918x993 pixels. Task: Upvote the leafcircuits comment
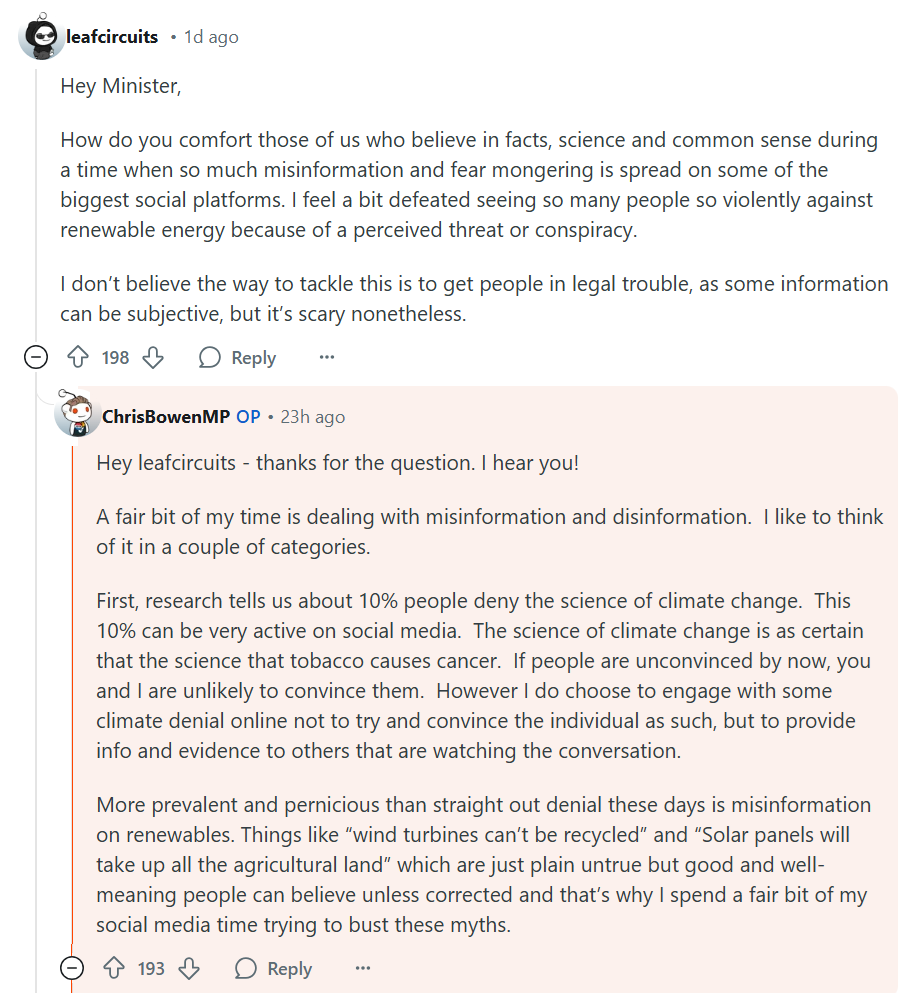pyautogui.click(x=78, y=357)
